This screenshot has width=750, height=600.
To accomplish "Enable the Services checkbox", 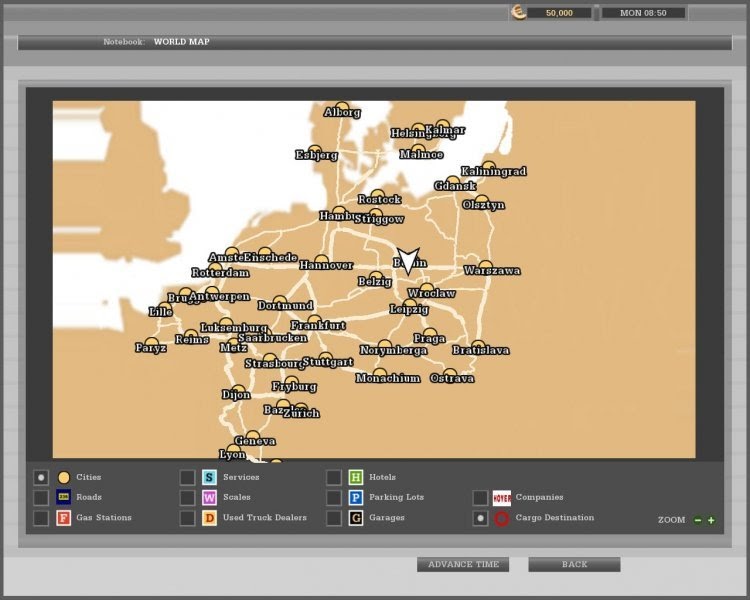I will (x=188, y=477).
